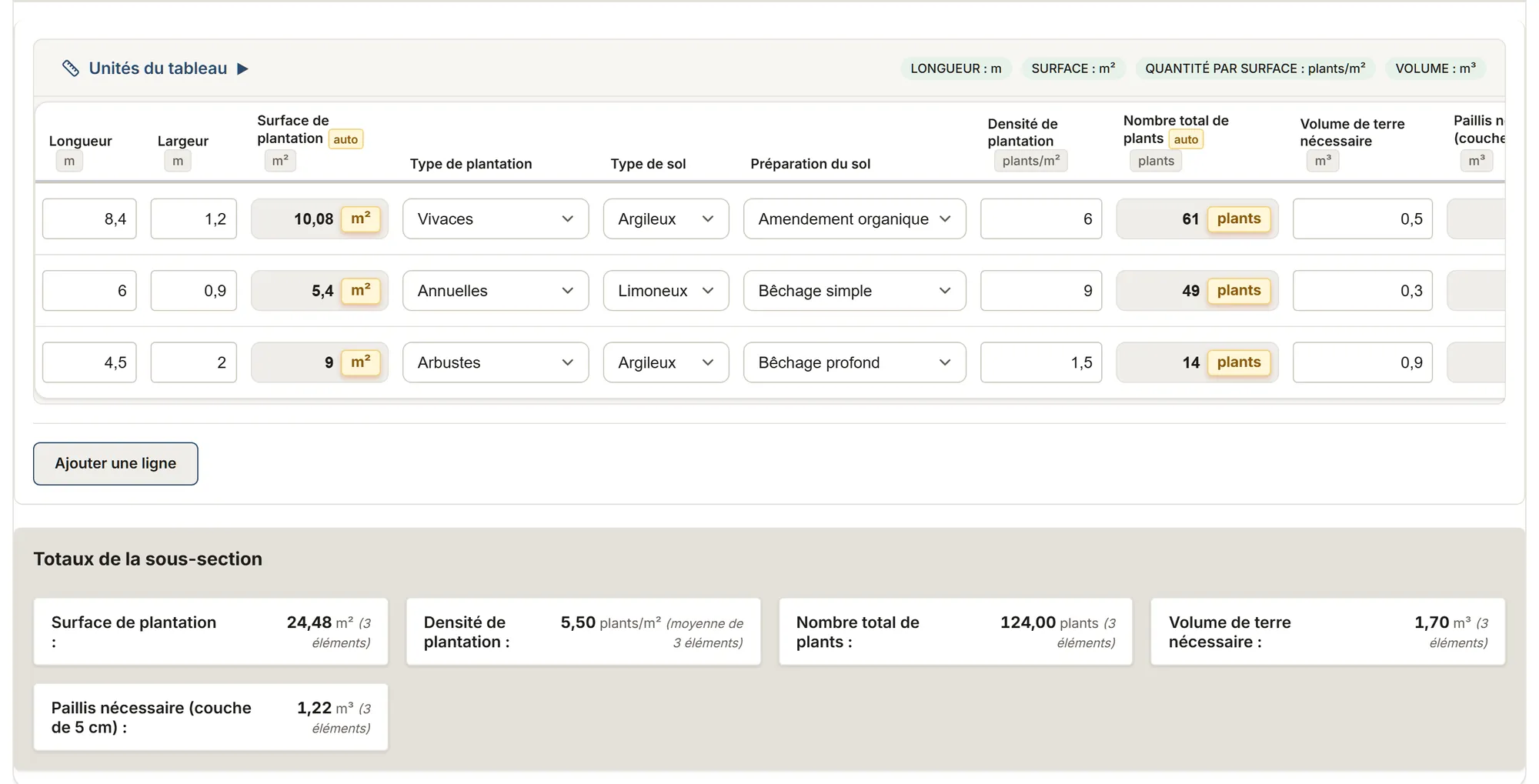
Task: Edit the density field showing 9
Action: (x=1041, y=291)
